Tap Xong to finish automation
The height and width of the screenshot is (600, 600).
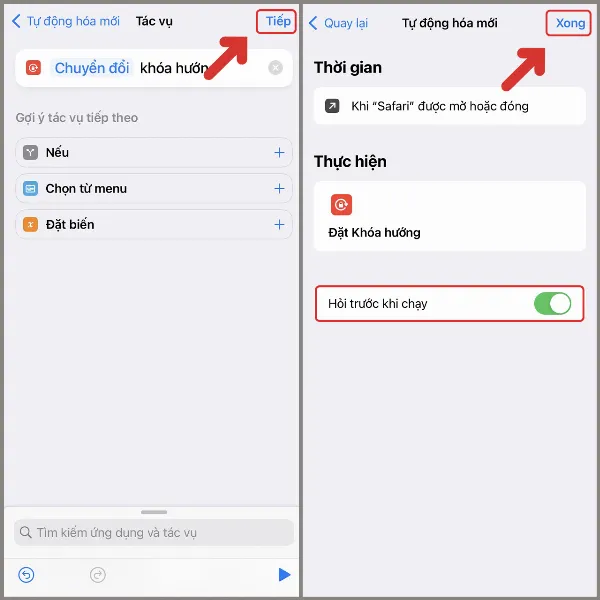[x=569, y=23]
